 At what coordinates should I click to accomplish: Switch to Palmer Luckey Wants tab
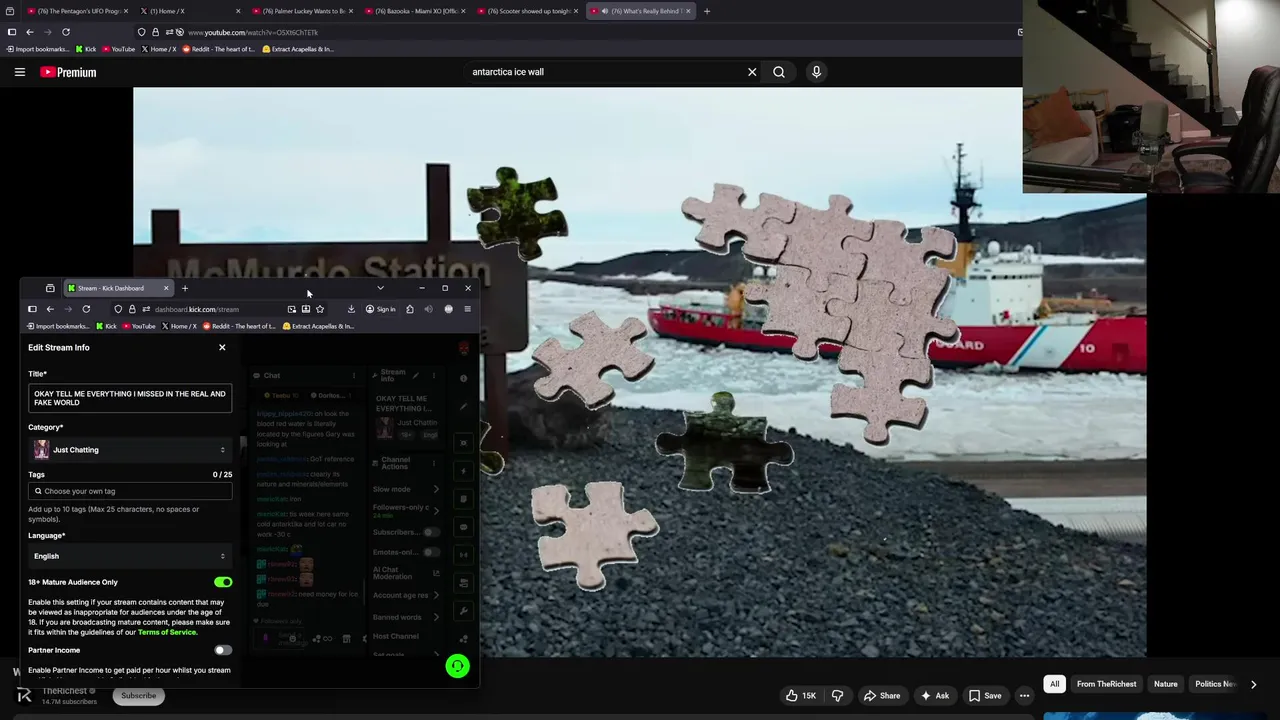click(303, 11)
